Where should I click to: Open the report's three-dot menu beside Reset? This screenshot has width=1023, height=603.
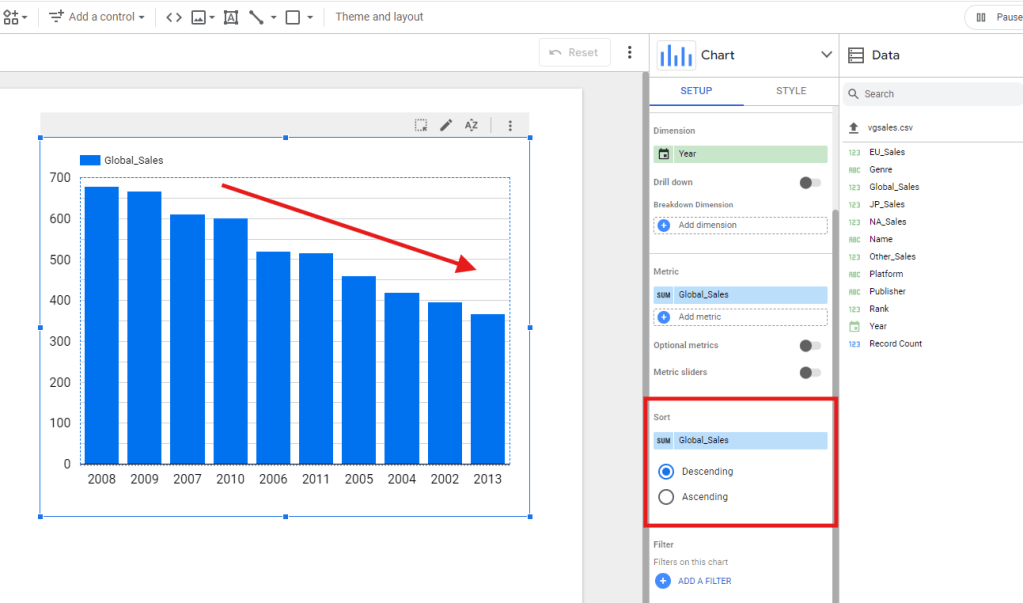629,53
